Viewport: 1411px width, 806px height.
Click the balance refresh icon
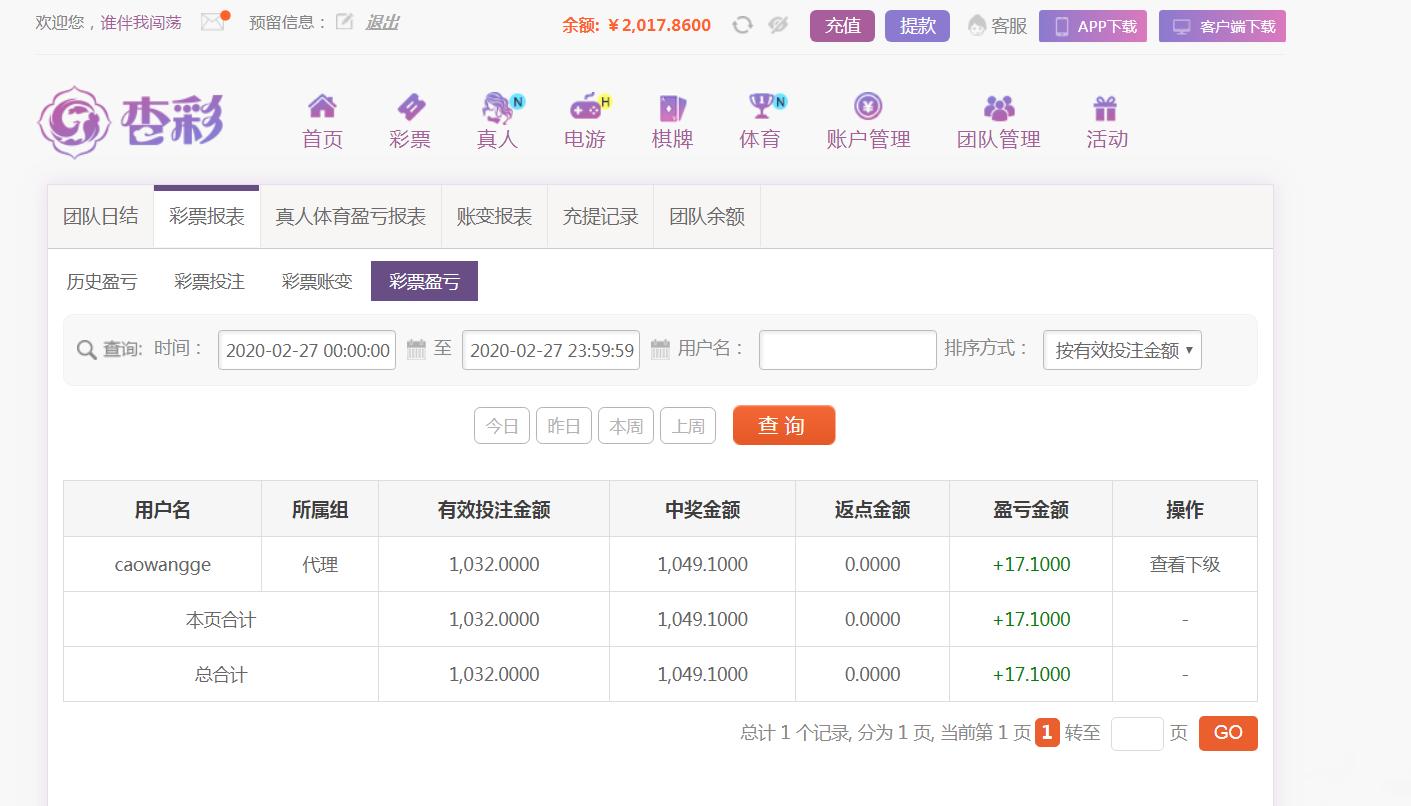(x=742, y=25)
